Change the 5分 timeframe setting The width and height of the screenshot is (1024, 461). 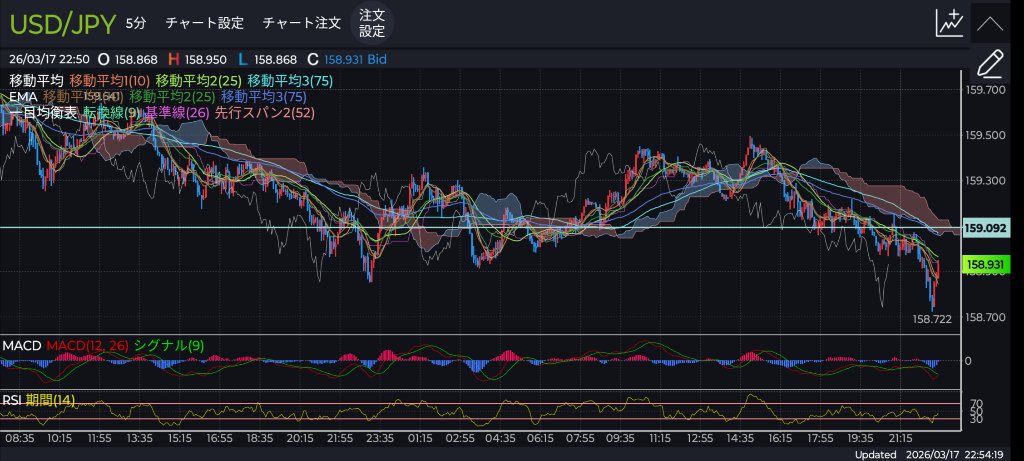pyautogui.click(x=135, y=22)
